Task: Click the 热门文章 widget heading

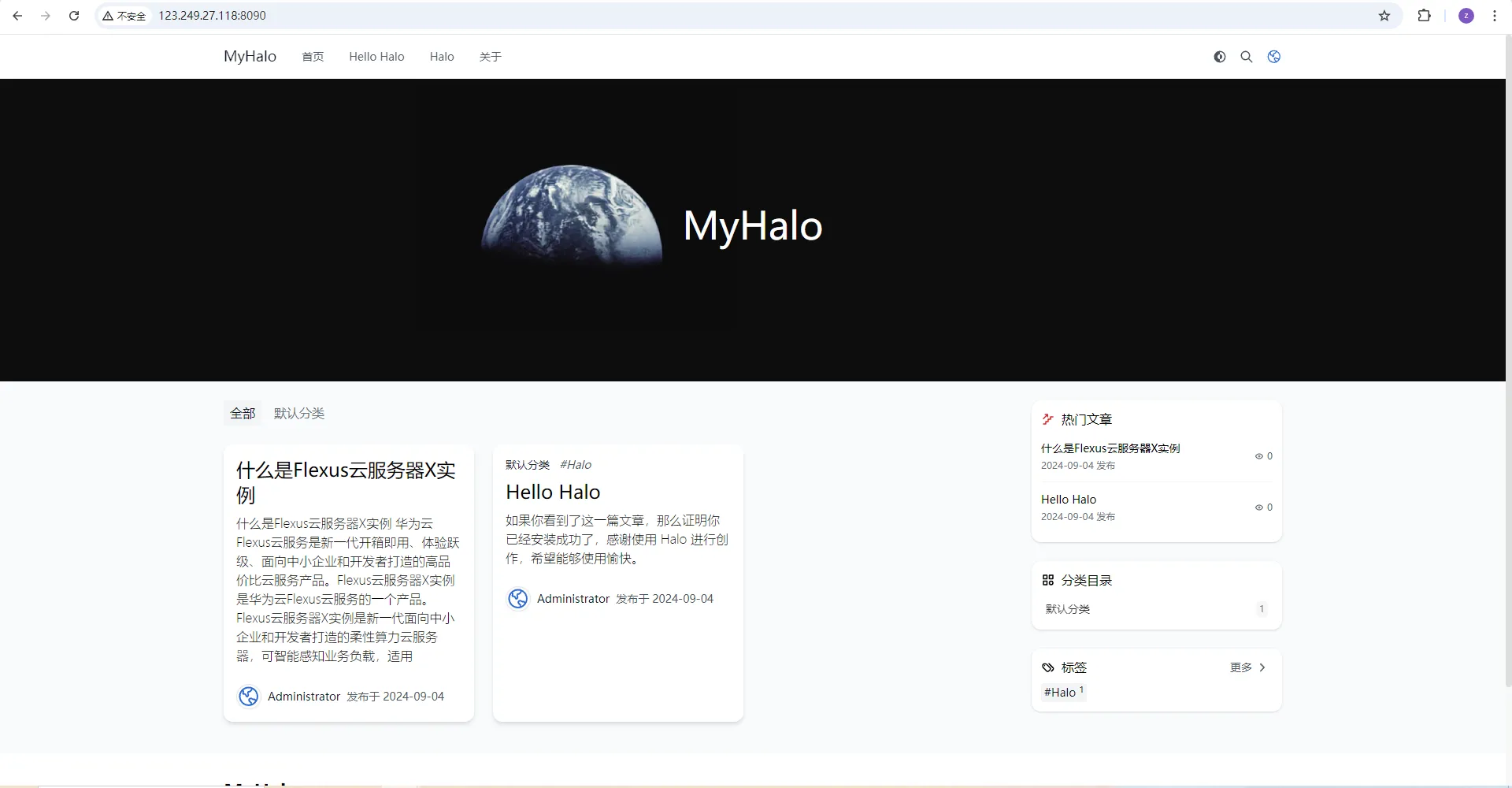Action: (x=1087, y=419)
